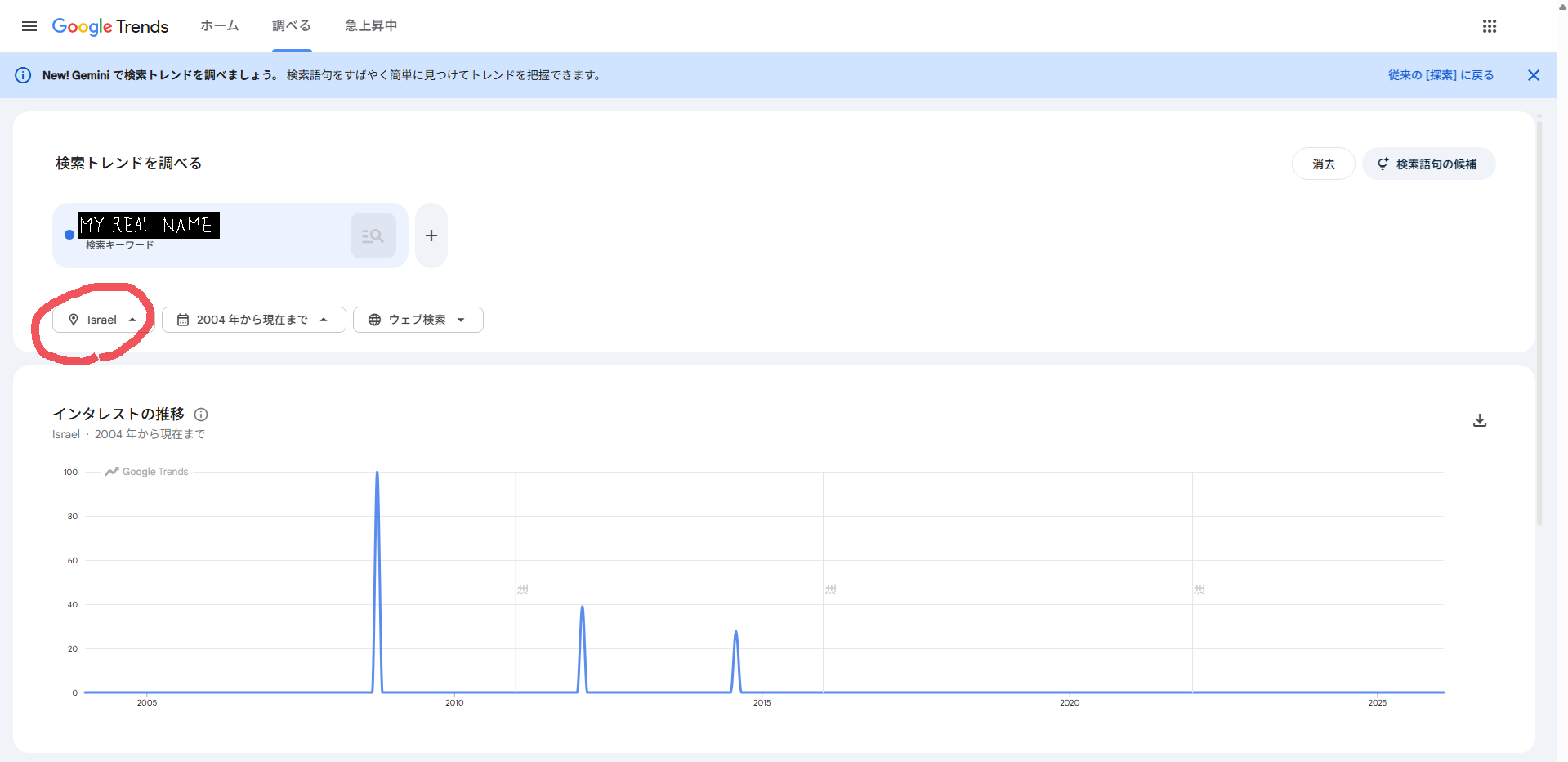Click the 消去 clear button
This screenshot has height=762, width=1568.
pos(1324,164)
